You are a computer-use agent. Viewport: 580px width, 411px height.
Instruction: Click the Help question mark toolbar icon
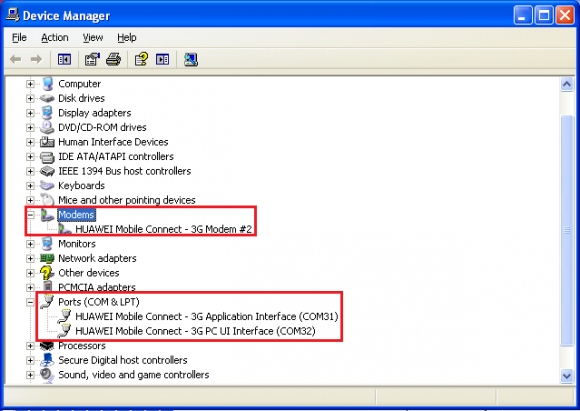(141, 59)
